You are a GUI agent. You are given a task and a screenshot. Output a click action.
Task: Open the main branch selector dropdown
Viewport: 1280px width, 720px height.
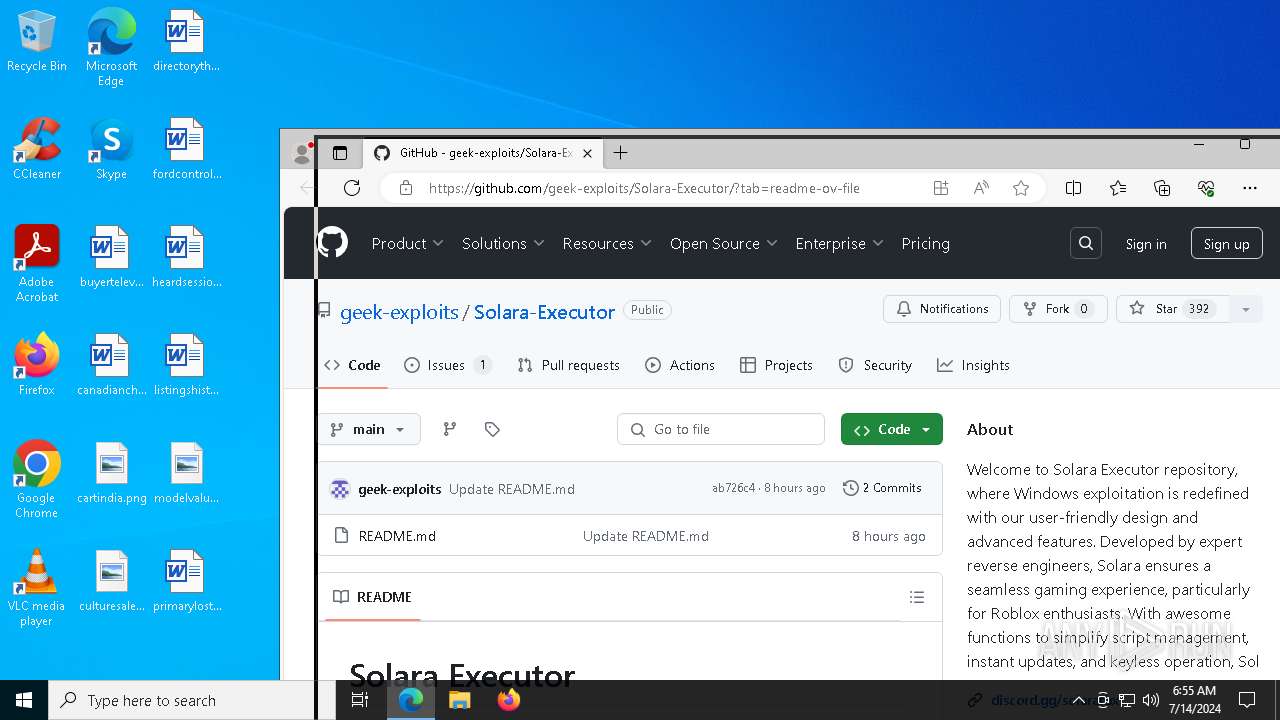(368, 429)
